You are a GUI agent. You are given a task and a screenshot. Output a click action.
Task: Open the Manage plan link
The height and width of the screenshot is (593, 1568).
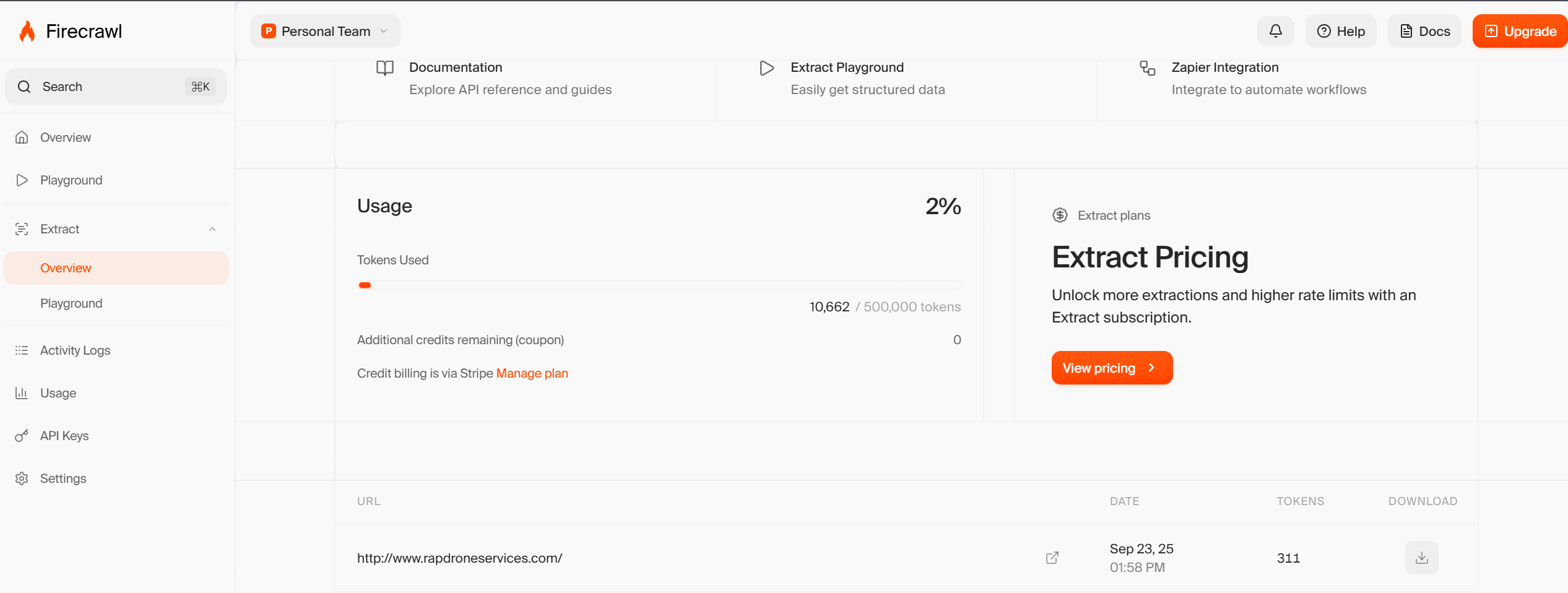tap(532, 373)
